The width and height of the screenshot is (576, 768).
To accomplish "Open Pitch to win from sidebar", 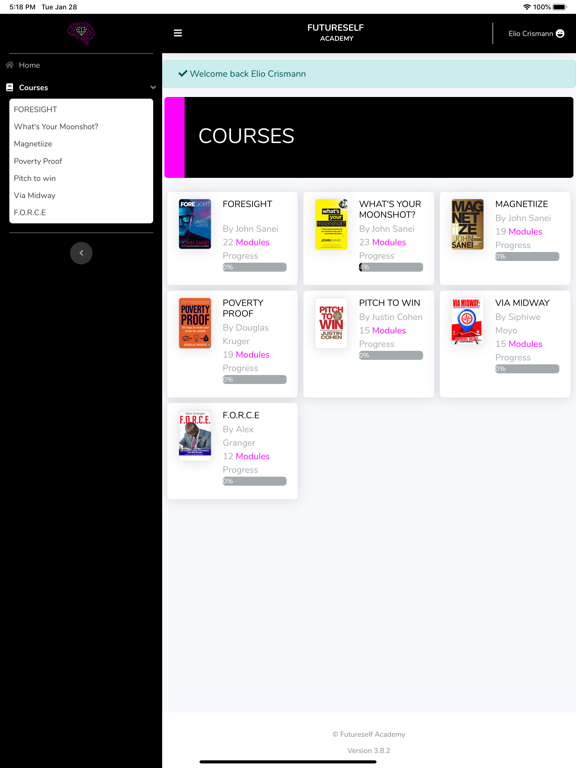I will point(35,178).
